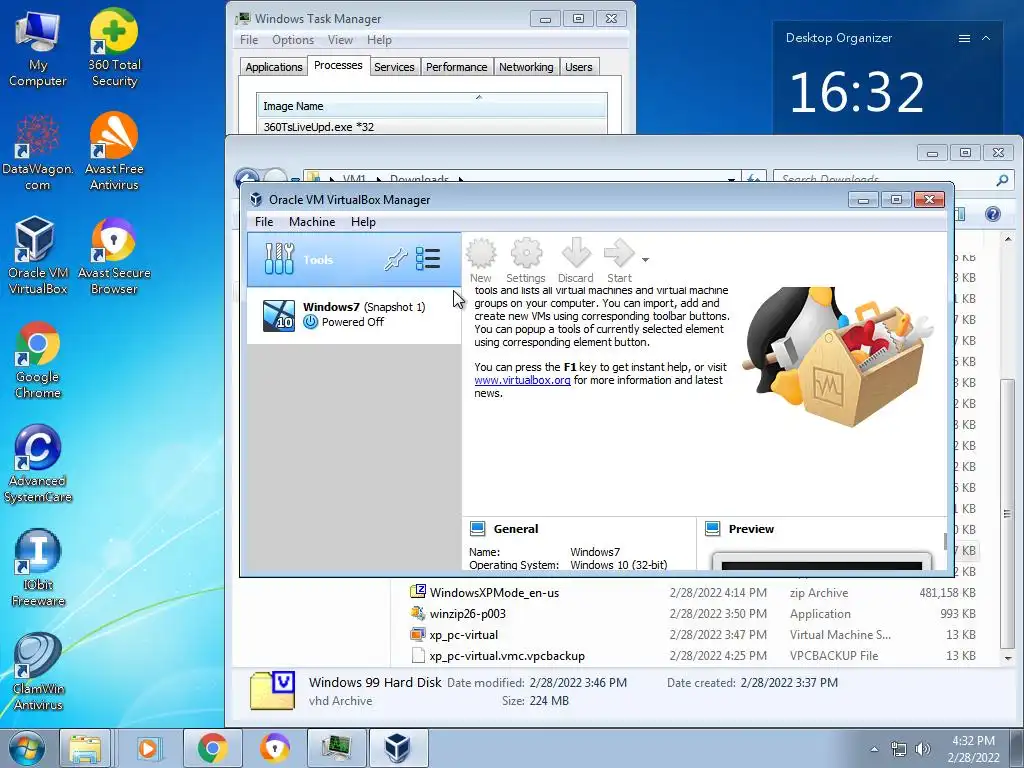This screenshot has height=768, width=1024.
Task: Select Windows 99 Hard Disk details icon
Action: [272, 690]
